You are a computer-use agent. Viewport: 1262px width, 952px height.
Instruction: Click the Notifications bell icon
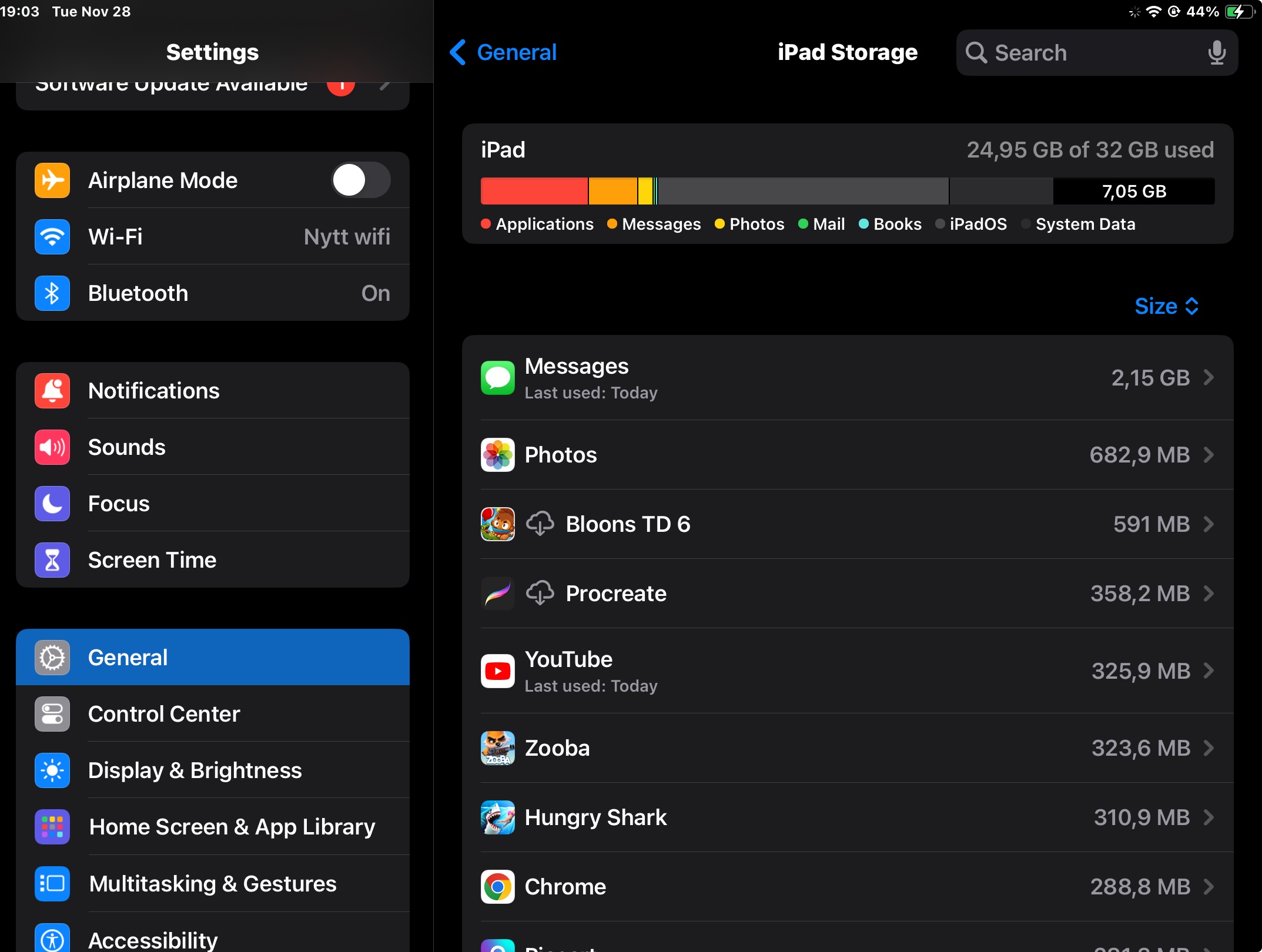click(52, 390)
